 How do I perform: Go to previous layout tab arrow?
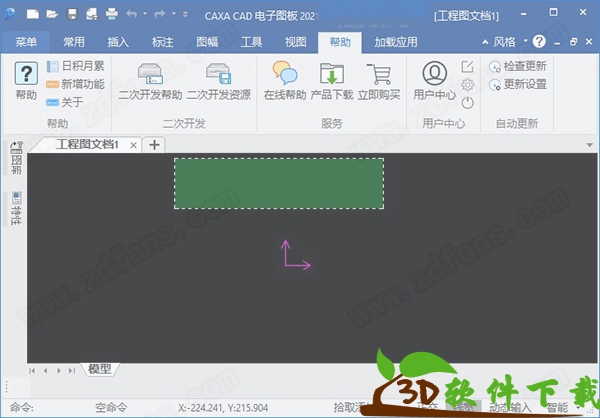click(x=46, y=370)
